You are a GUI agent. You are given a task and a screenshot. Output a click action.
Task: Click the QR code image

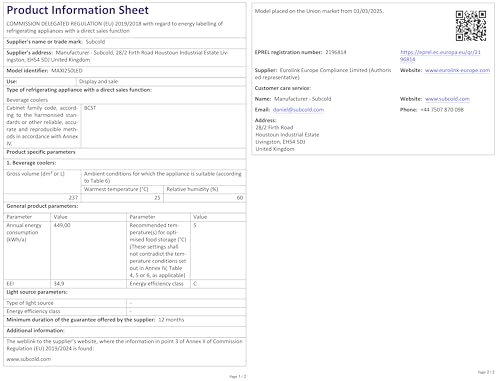click(471, 26)
